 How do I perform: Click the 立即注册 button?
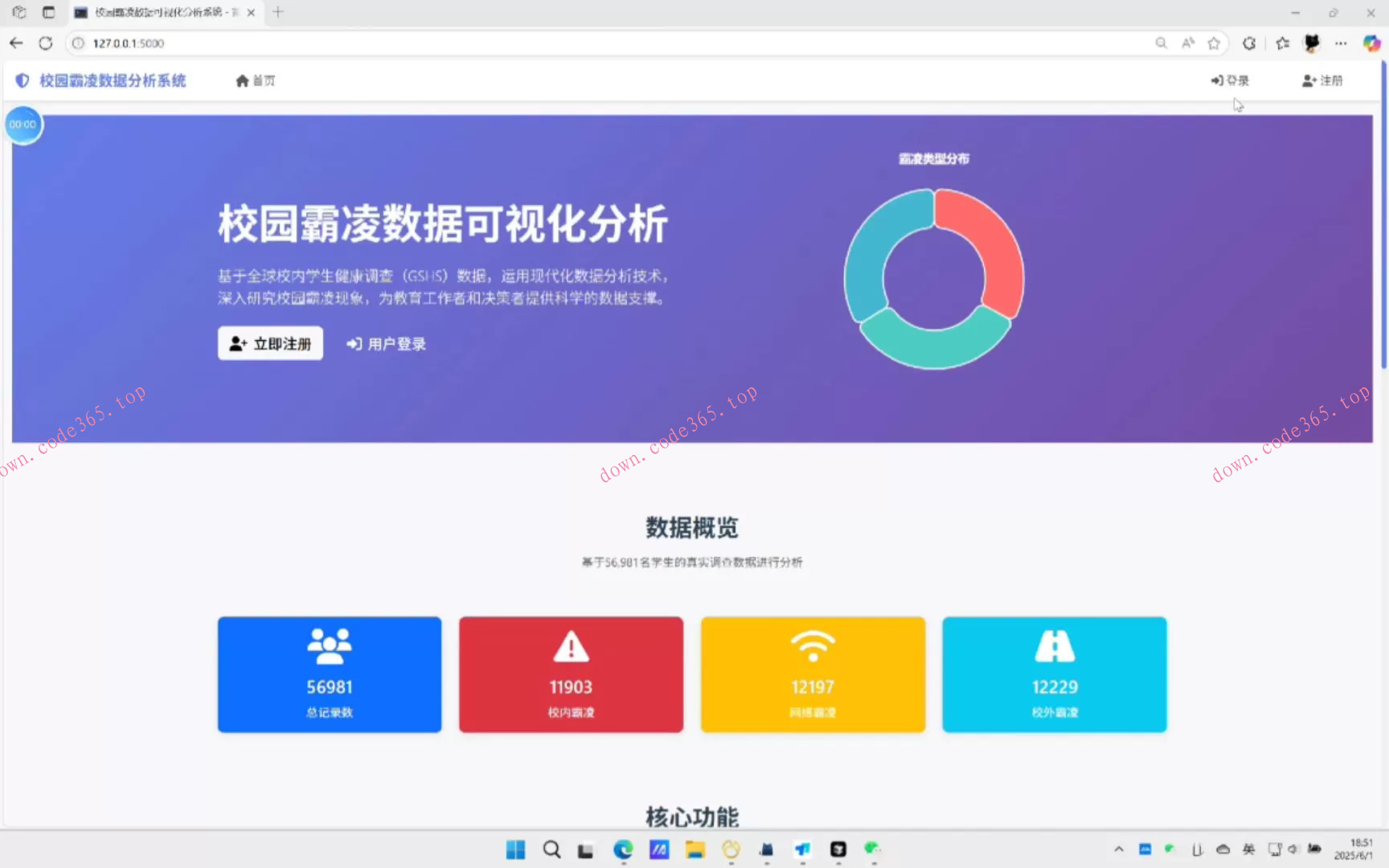pyautogui.click(x=269, y=343)
